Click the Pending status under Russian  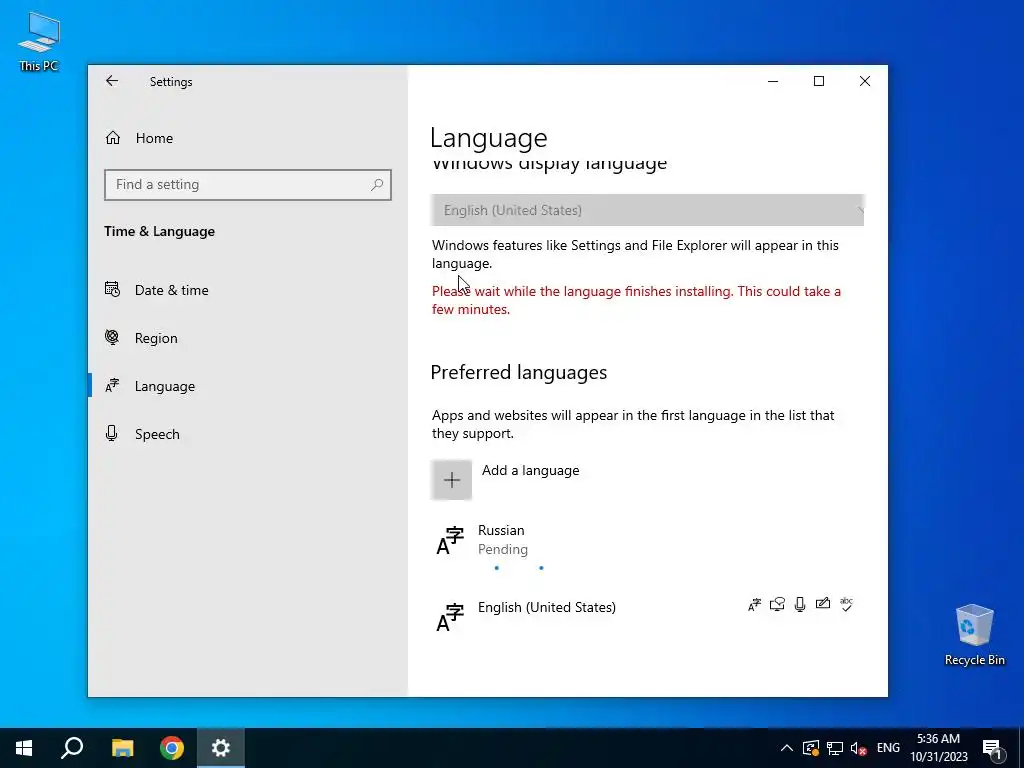coord(503,549)
